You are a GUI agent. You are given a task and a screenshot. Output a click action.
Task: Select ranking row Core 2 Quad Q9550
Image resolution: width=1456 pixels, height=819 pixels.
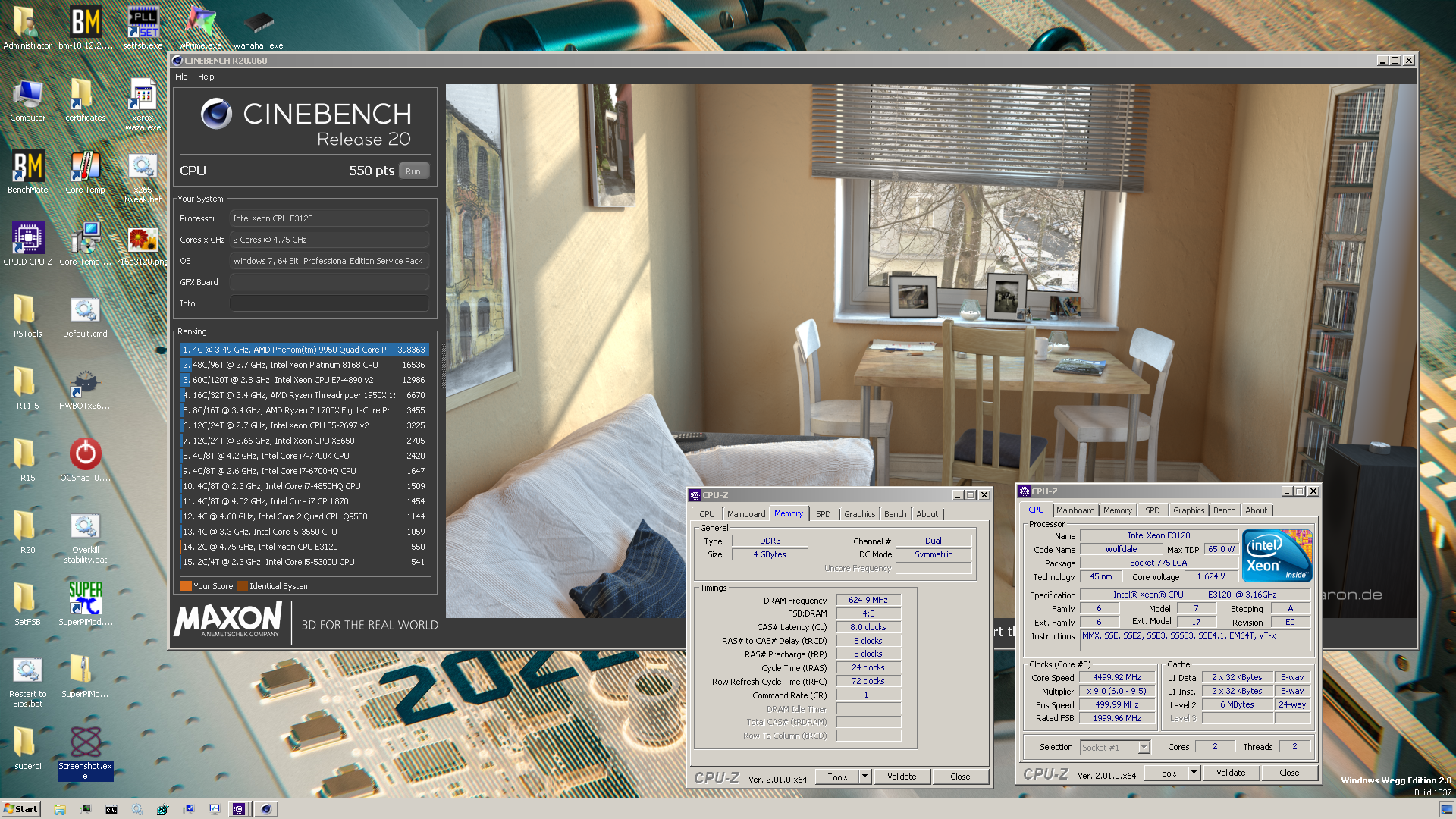click(x=304, y=516)
